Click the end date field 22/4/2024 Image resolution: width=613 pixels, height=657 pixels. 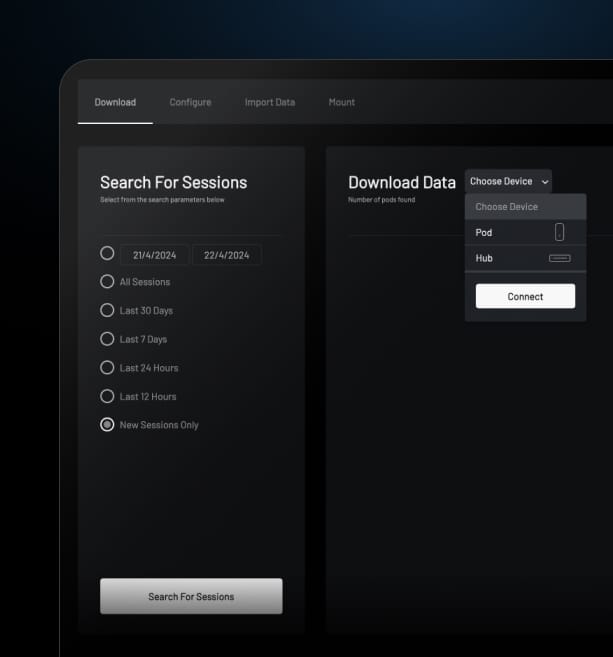pyautogui.click(x=227, y=255)
